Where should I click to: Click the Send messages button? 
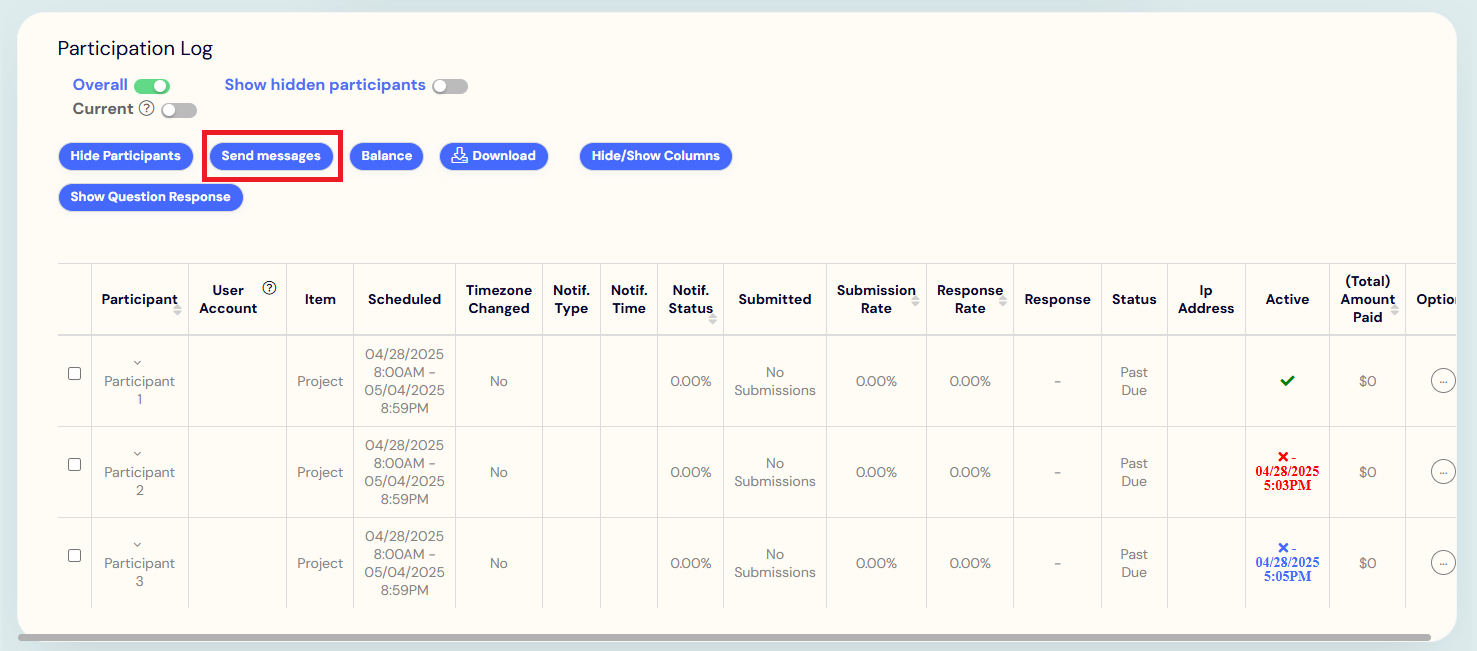click(271, 156)
